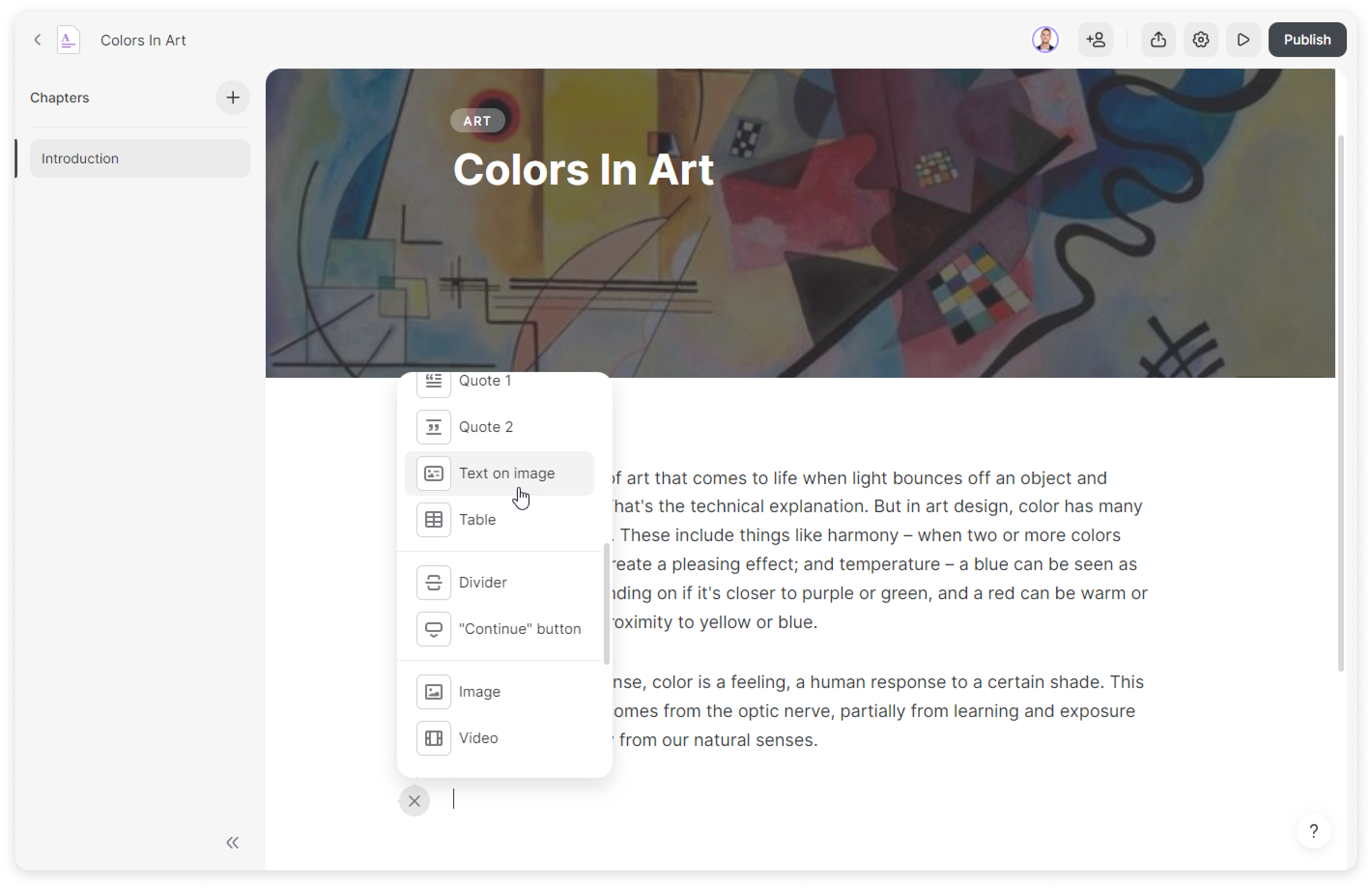1372x889 pixels.
Task: Start preview with the play icon
Action: pyautogui.click(x=1243, y=40)
